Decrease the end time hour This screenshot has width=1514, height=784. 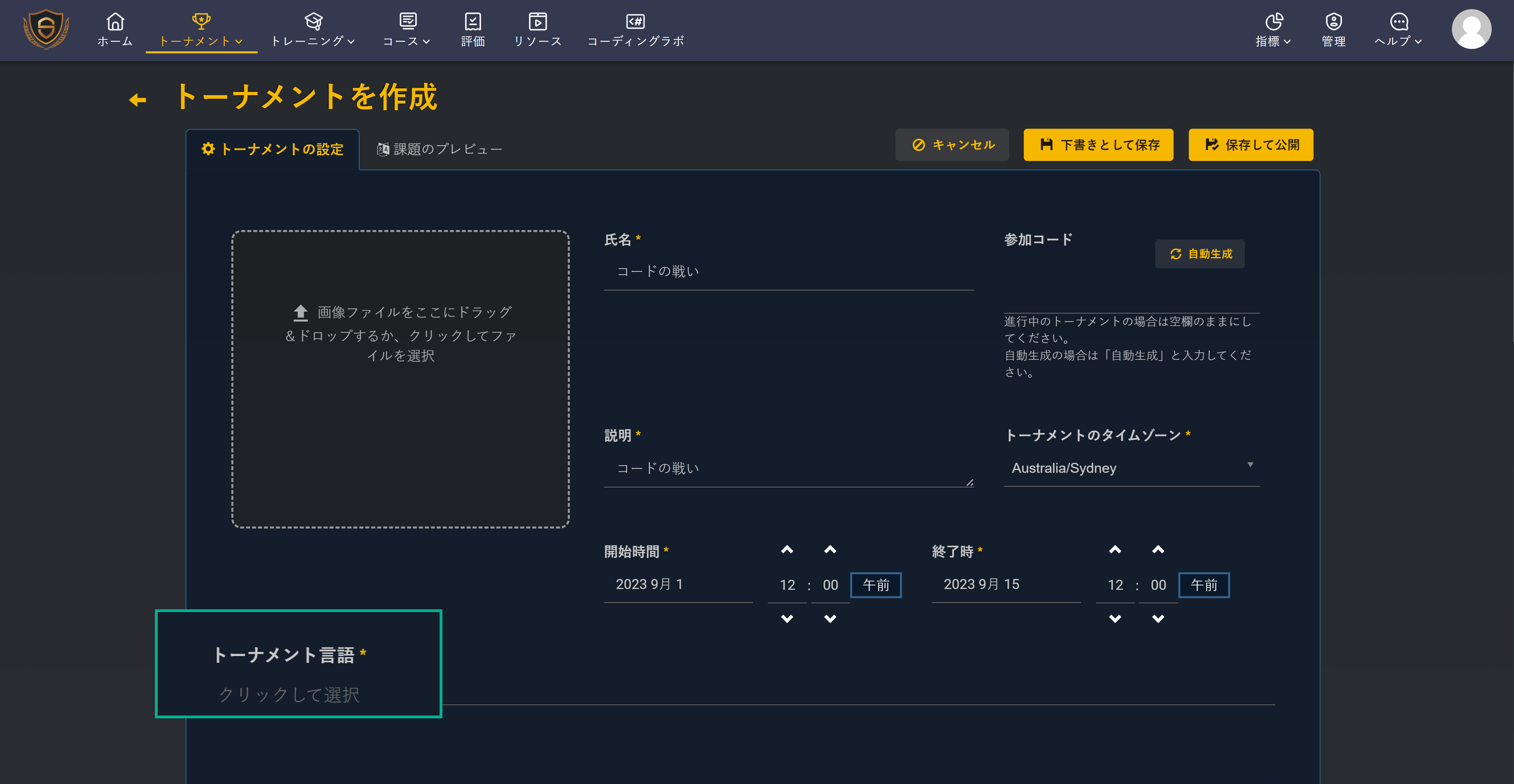point(1115,618)
